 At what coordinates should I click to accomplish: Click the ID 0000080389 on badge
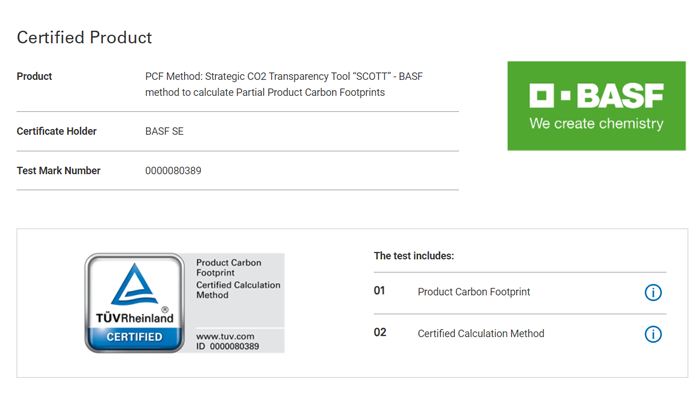coord(227,346)
